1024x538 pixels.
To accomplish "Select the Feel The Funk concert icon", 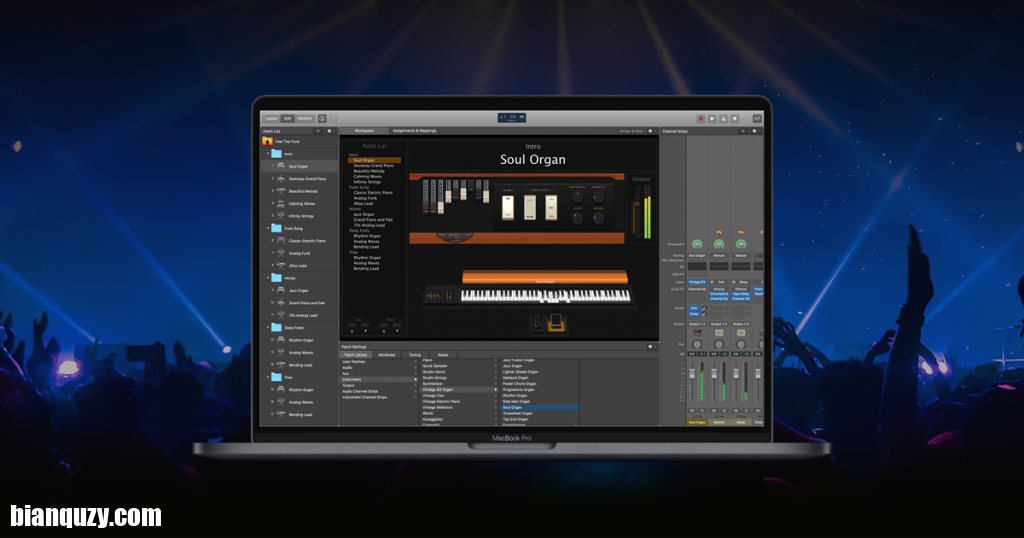I will coord(267,141).
